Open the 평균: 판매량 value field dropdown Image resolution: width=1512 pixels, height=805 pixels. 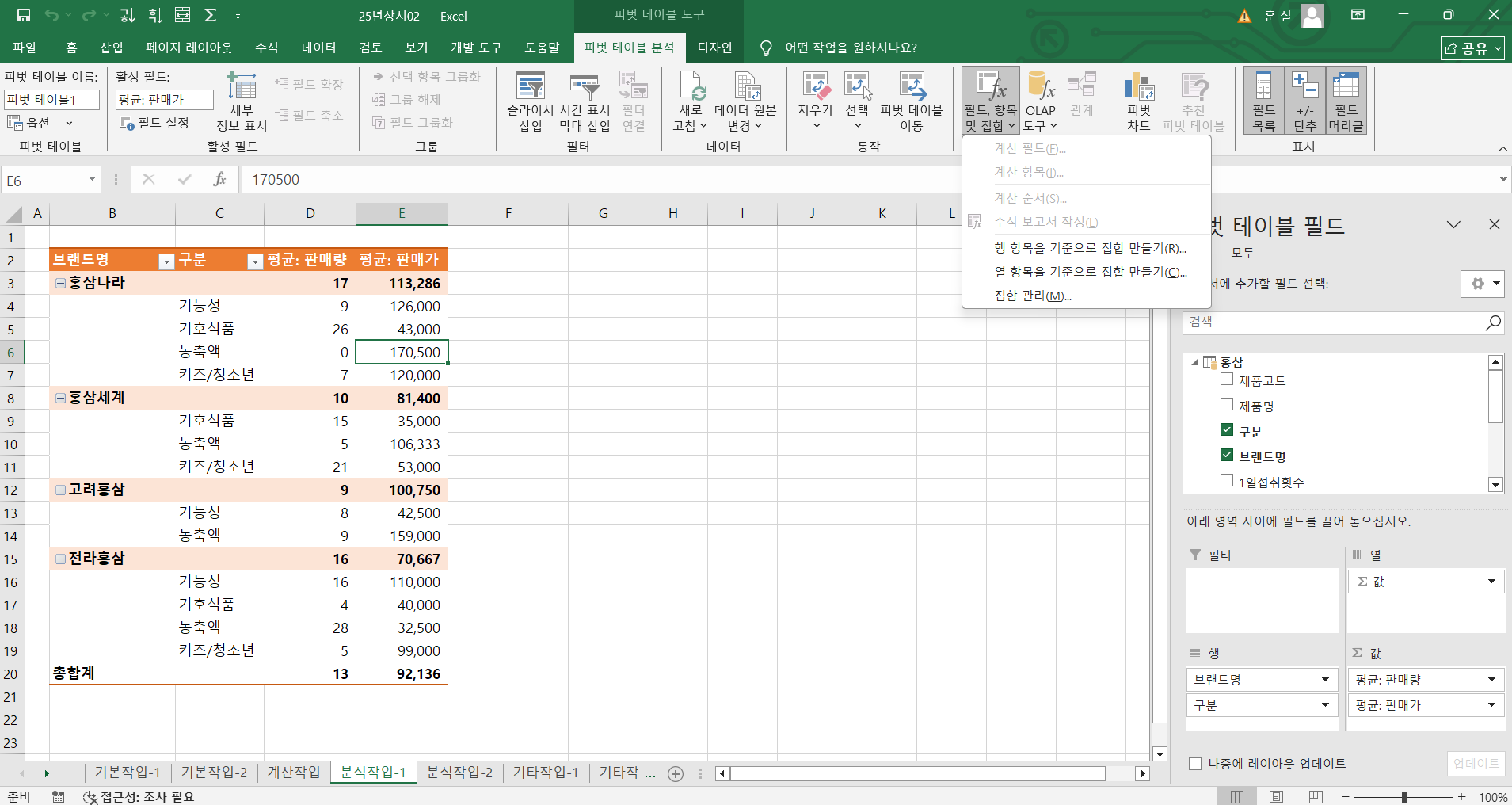pyautogui.click(x=1491, y=680)
